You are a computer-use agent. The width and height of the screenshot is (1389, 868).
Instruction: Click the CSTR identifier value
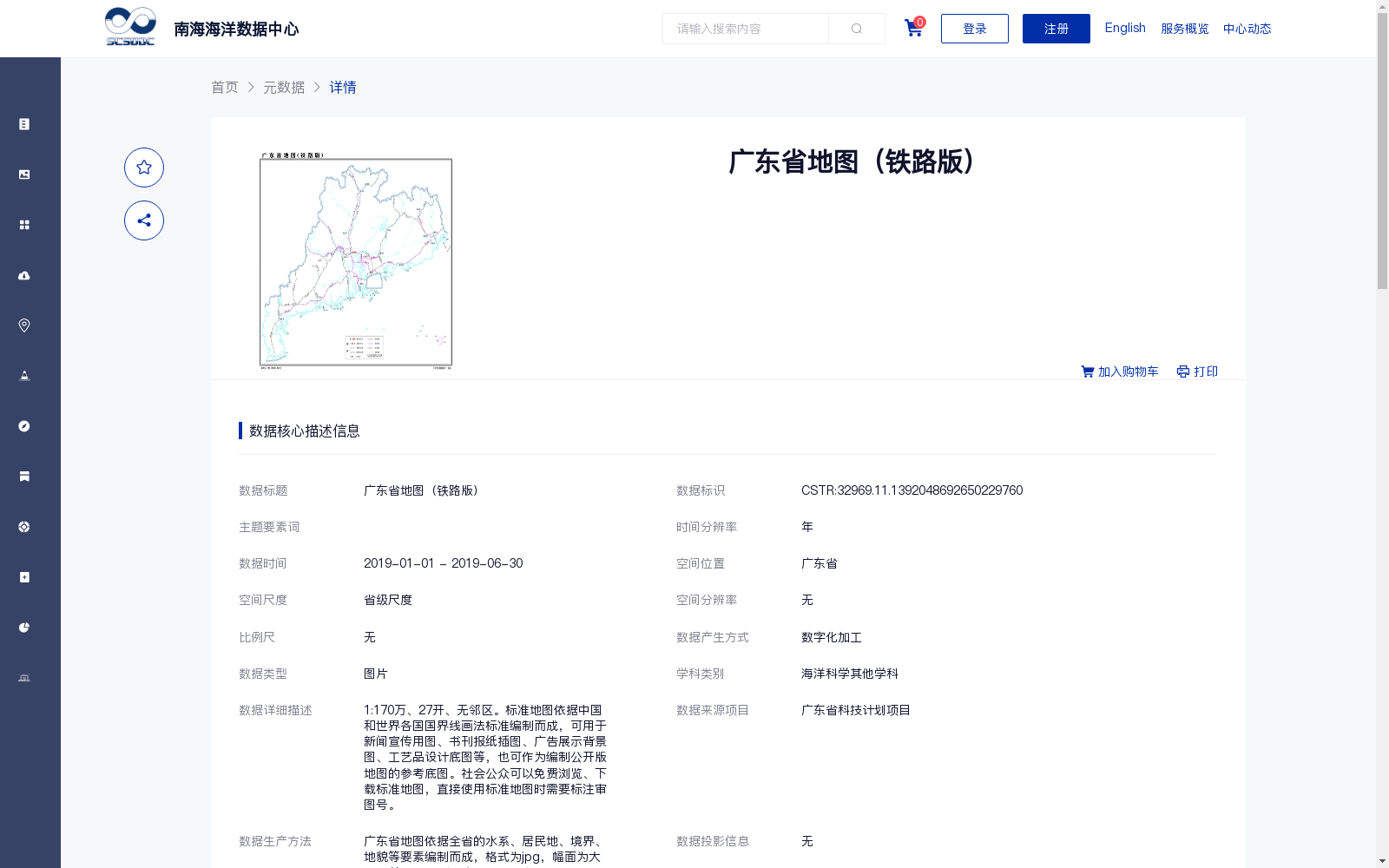(x=912, y=490)
